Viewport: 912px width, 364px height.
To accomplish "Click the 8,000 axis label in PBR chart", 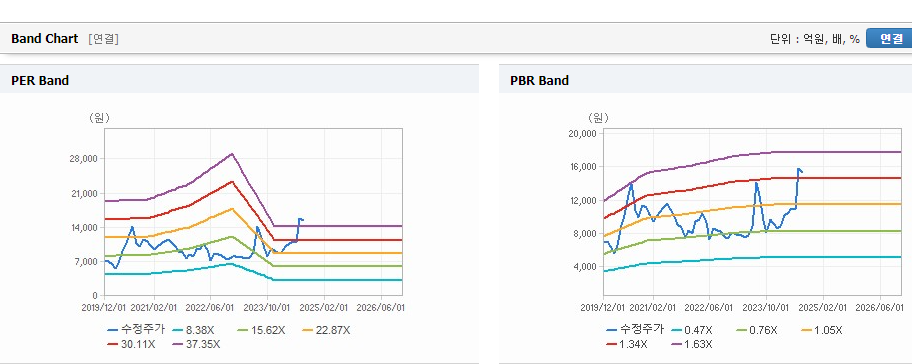I will (585, 234).
